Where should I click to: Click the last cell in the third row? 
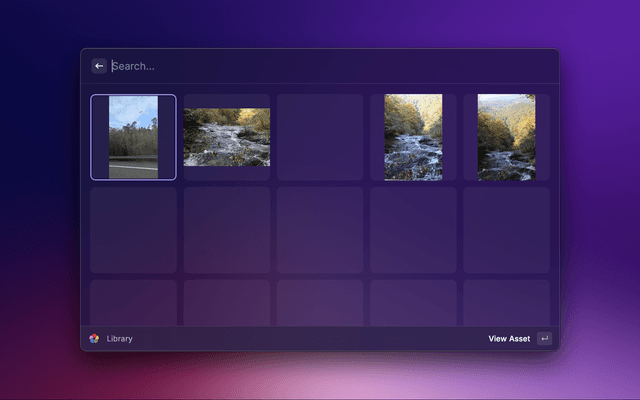(x=506, y=303)
